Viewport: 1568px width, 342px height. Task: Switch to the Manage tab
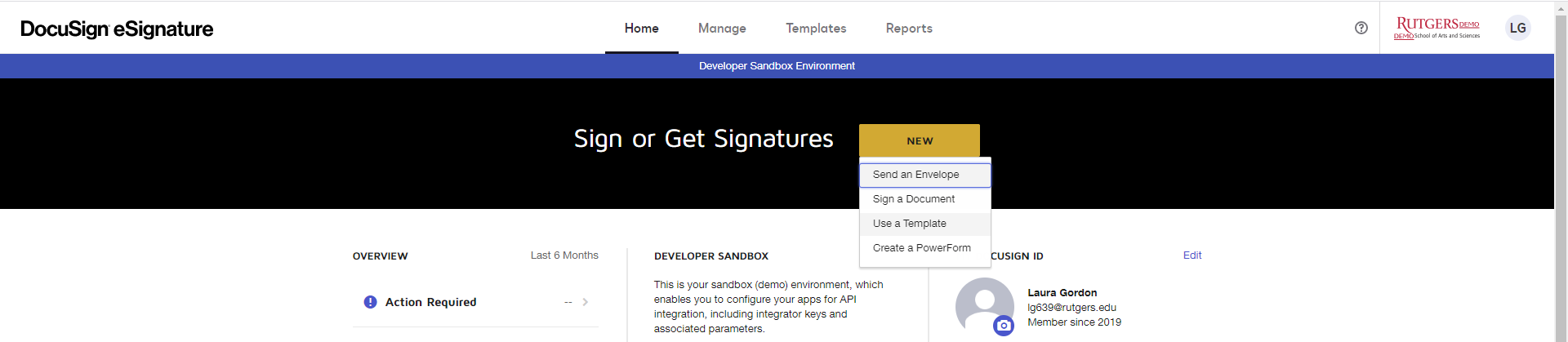(722, 29)
